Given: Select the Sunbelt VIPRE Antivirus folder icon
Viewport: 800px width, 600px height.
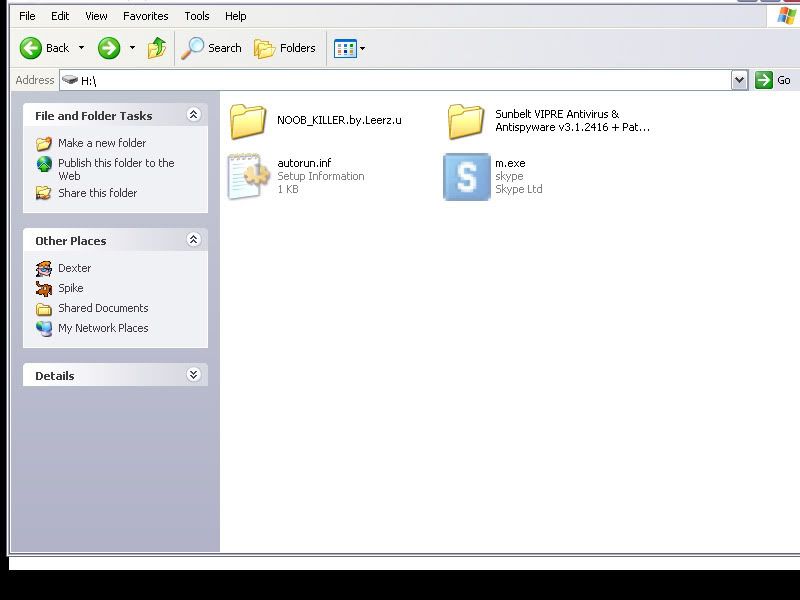Looking at the screenshot, I should tap(466, 121).
